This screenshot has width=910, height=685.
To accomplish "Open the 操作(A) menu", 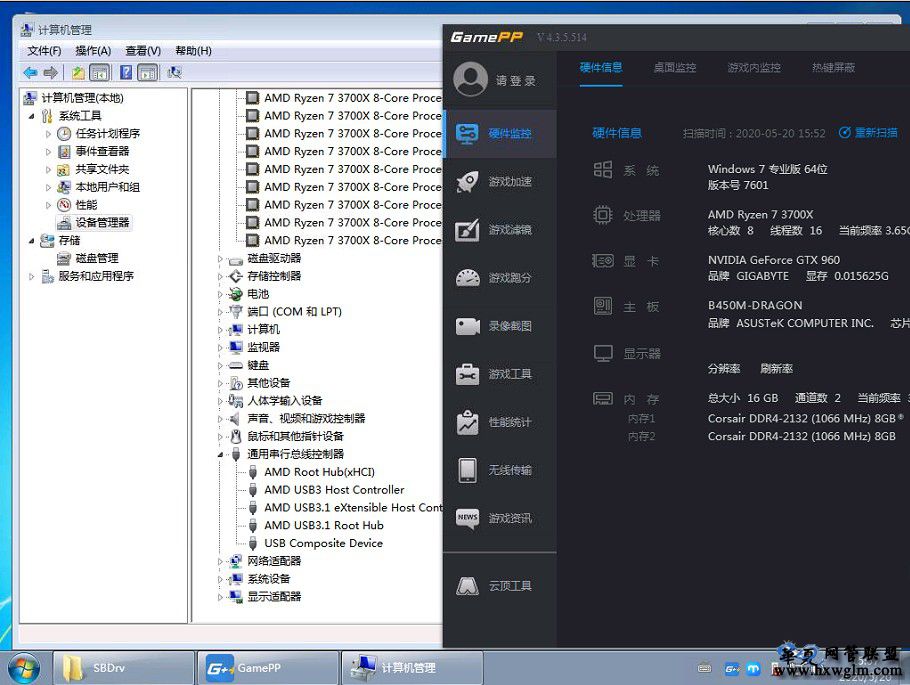I will [93, 51].
